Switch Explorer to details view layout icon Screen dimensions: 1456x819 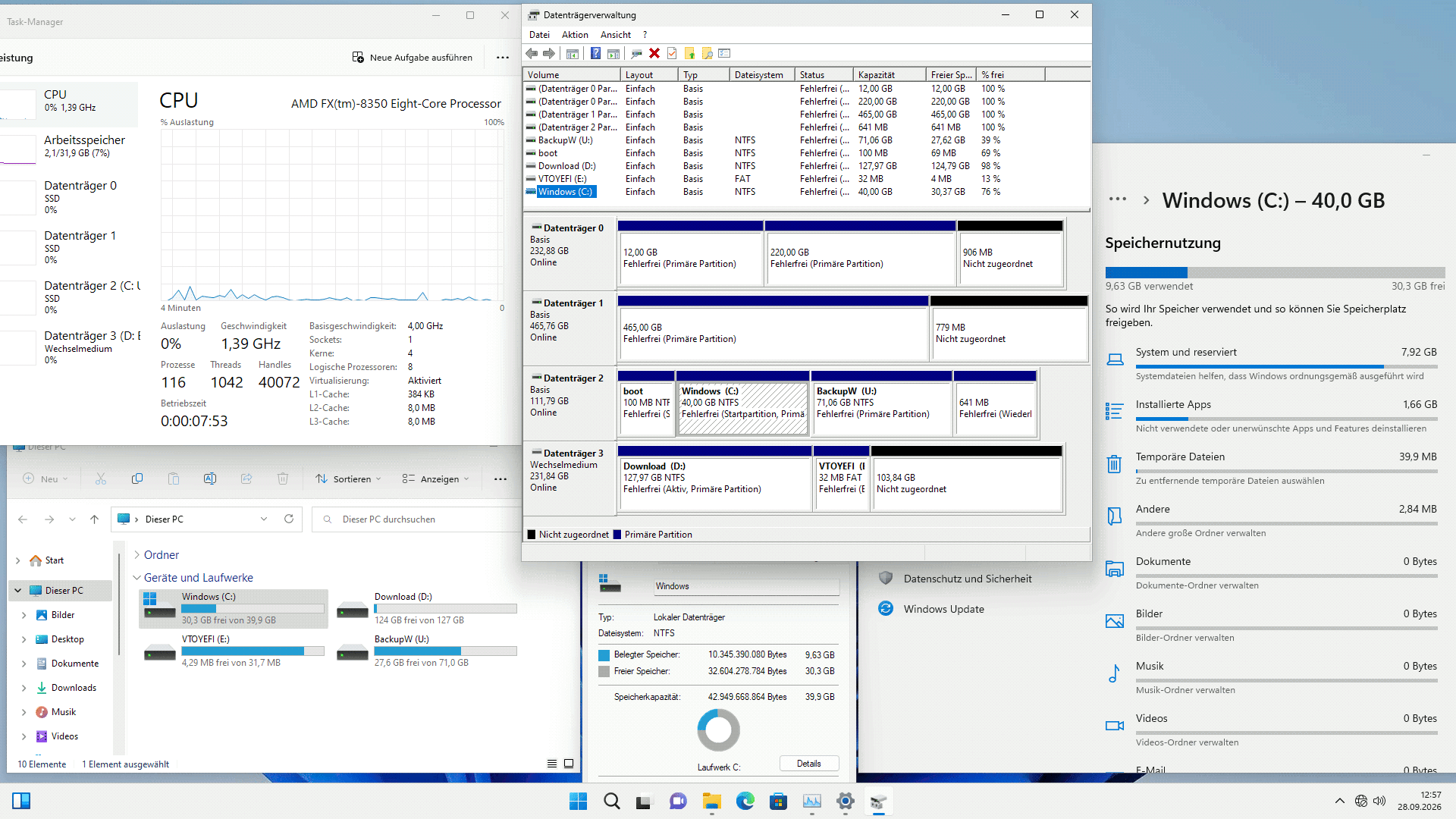(x=552, y=764)
